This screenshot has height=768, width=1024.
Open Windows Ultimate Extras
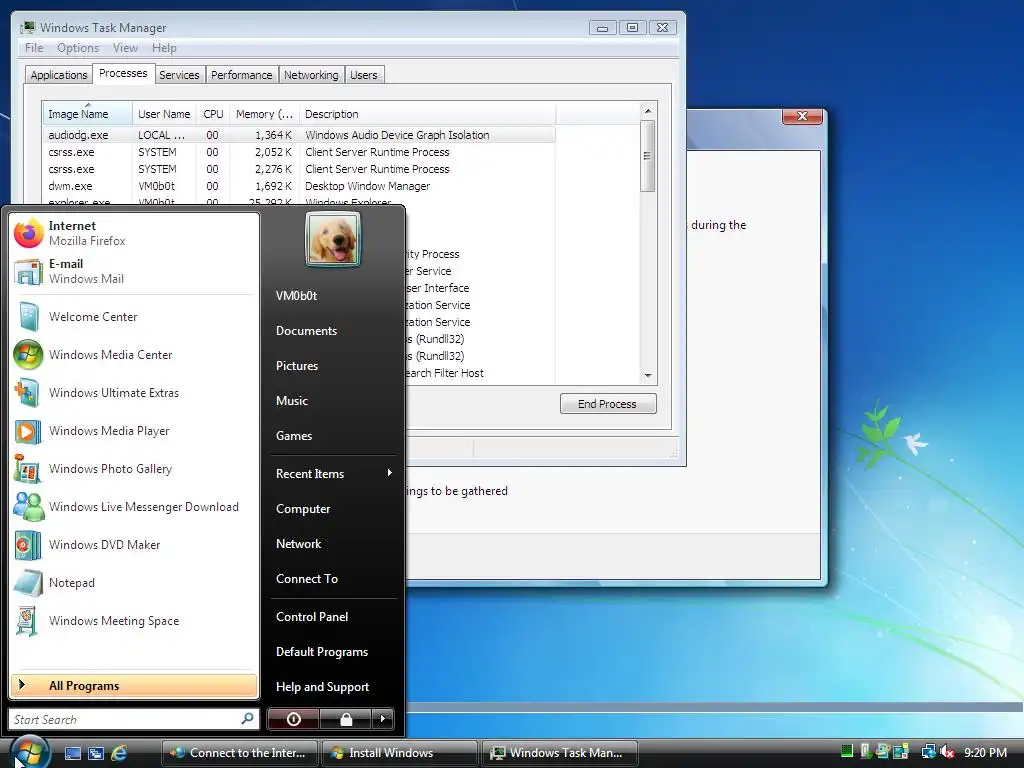(x=134, y=392)
